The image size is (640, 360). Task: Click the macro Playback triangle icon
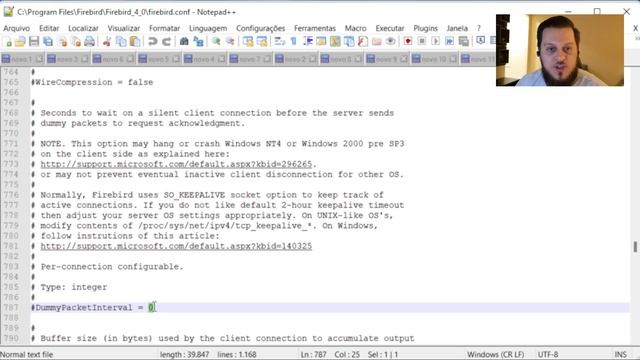436,41
